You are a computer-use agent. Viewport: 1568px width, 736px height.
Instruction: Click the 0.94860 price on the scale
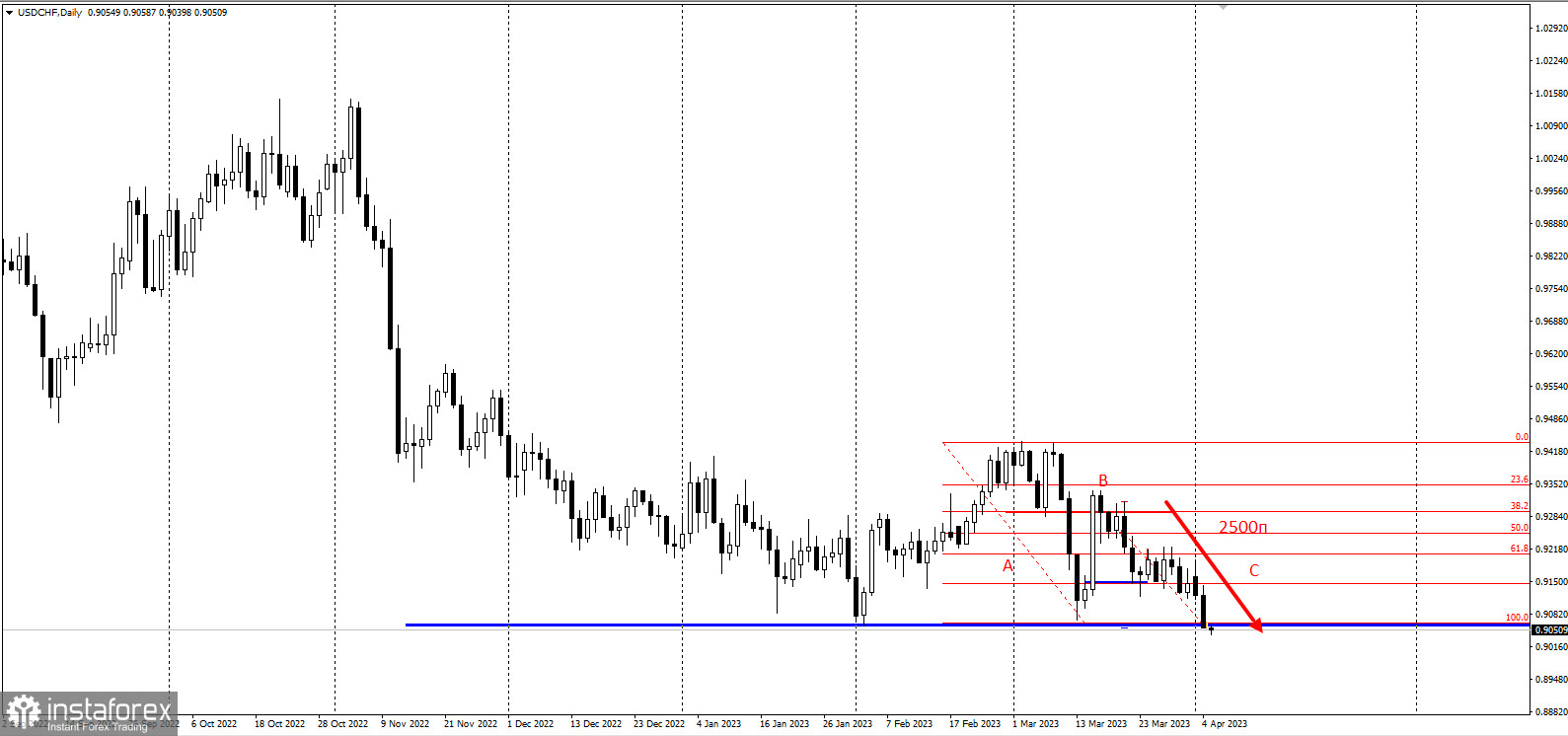pos(1551,419)
